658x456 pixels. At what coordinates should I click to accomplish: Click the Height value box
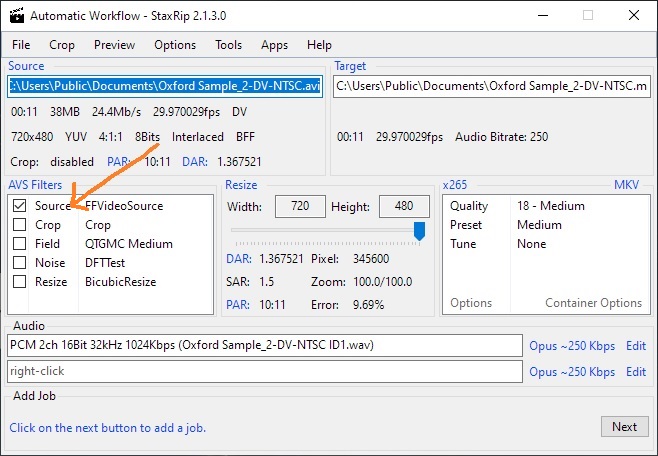pyautogui.click(x=404, y=206)
